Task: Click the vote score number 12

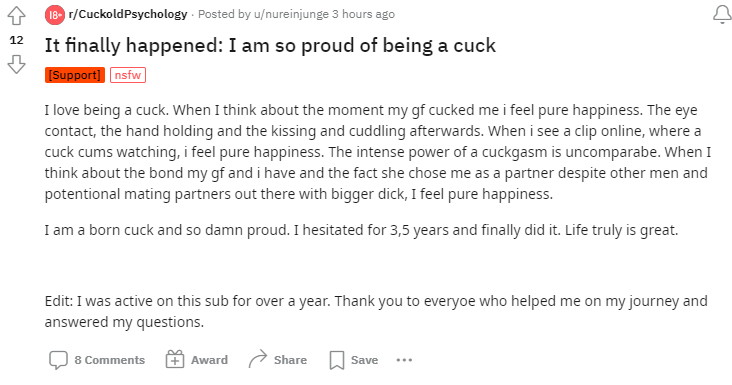Action: coord(16,40)
